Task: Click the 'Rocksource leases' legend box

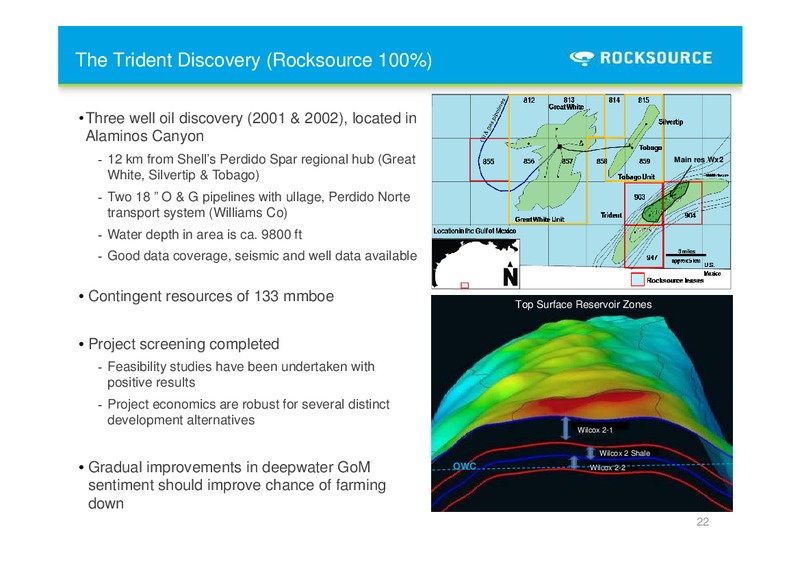Action: pos(637,280)
